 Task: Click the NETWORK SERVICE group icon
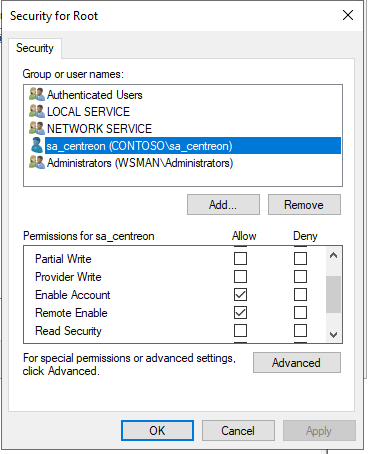[x=37, y=128]
